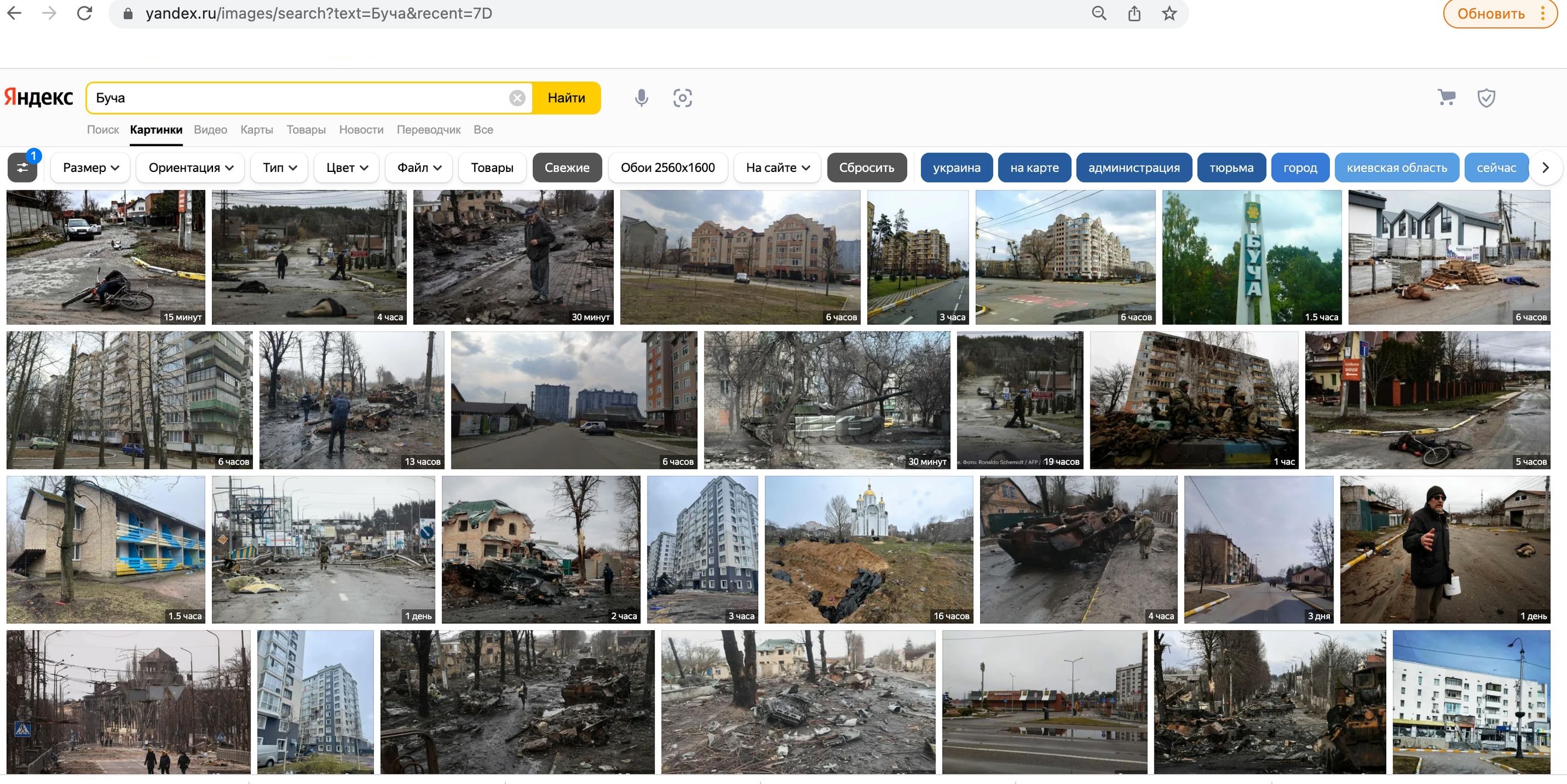Open the filters settings icon with badge
Screen dimensions: 1567x784
(x=22, y=167)
